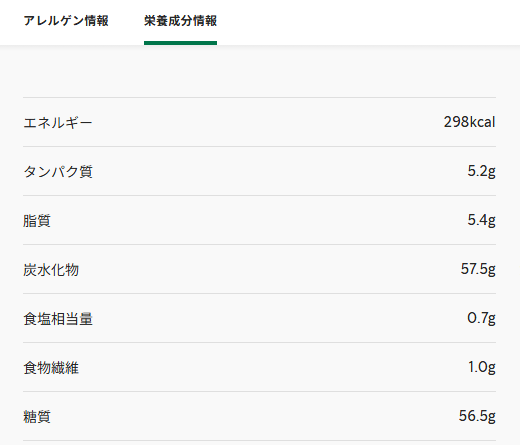Switch to the アレルゲン情報 tab

[x=66, y=21]
